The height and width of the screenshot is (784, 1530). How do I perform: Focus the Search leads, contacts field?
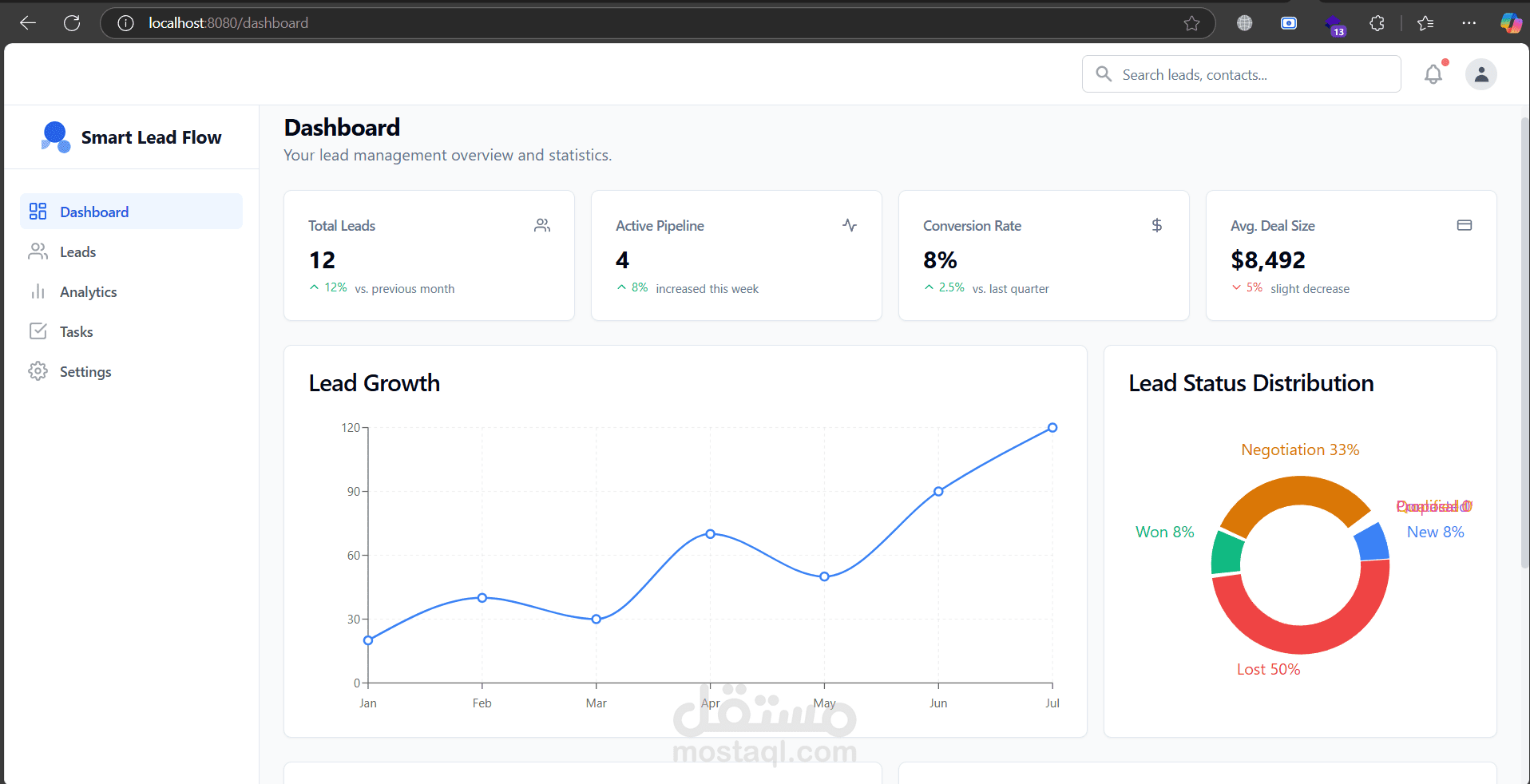point(1241,74)
